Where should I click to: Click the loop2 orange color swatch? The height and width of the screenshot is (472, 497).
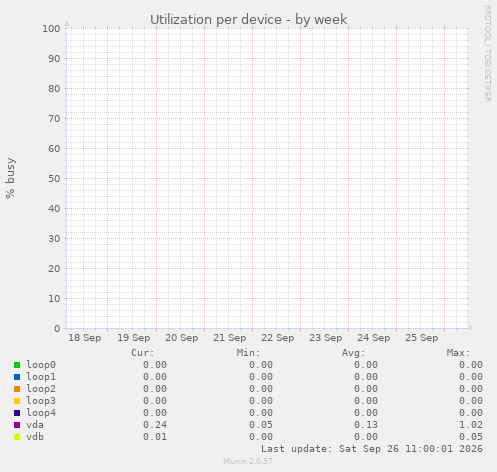[x=17, y=389]
